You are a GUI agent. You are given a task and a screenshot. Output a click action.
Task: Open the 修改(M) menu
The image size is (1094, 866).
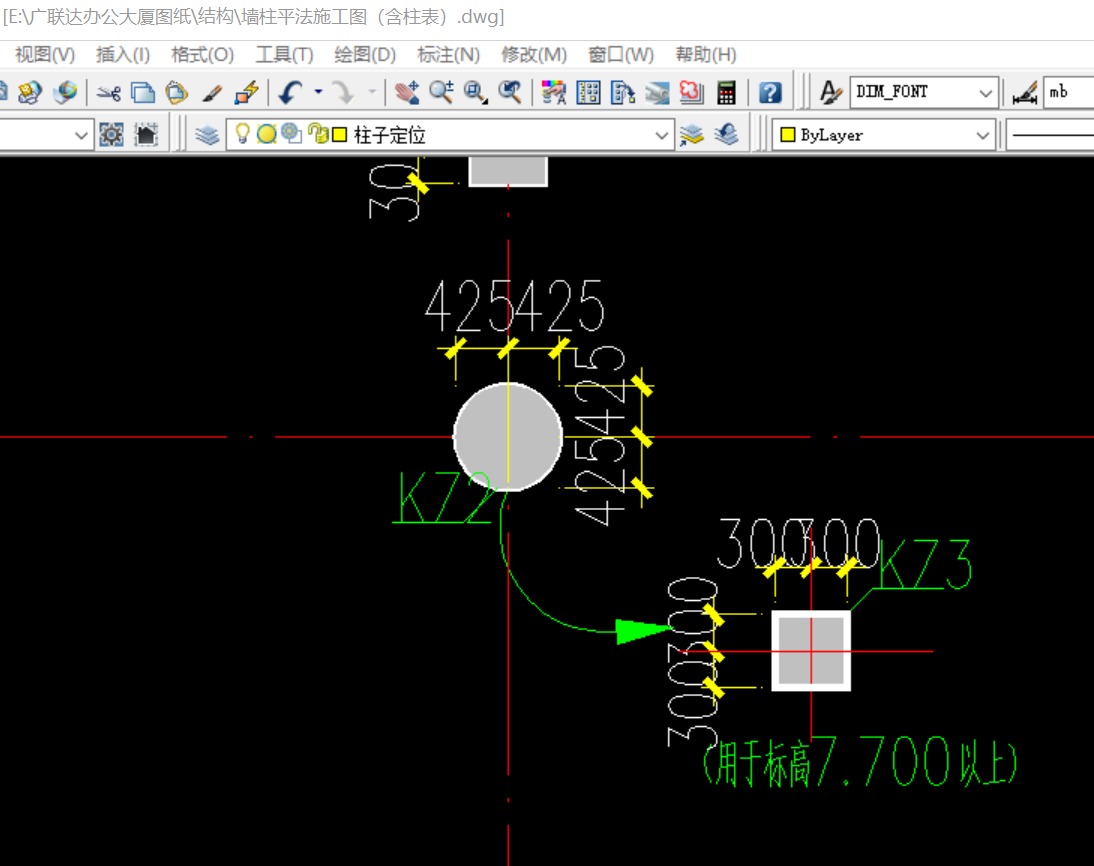[x=534, y=54]
